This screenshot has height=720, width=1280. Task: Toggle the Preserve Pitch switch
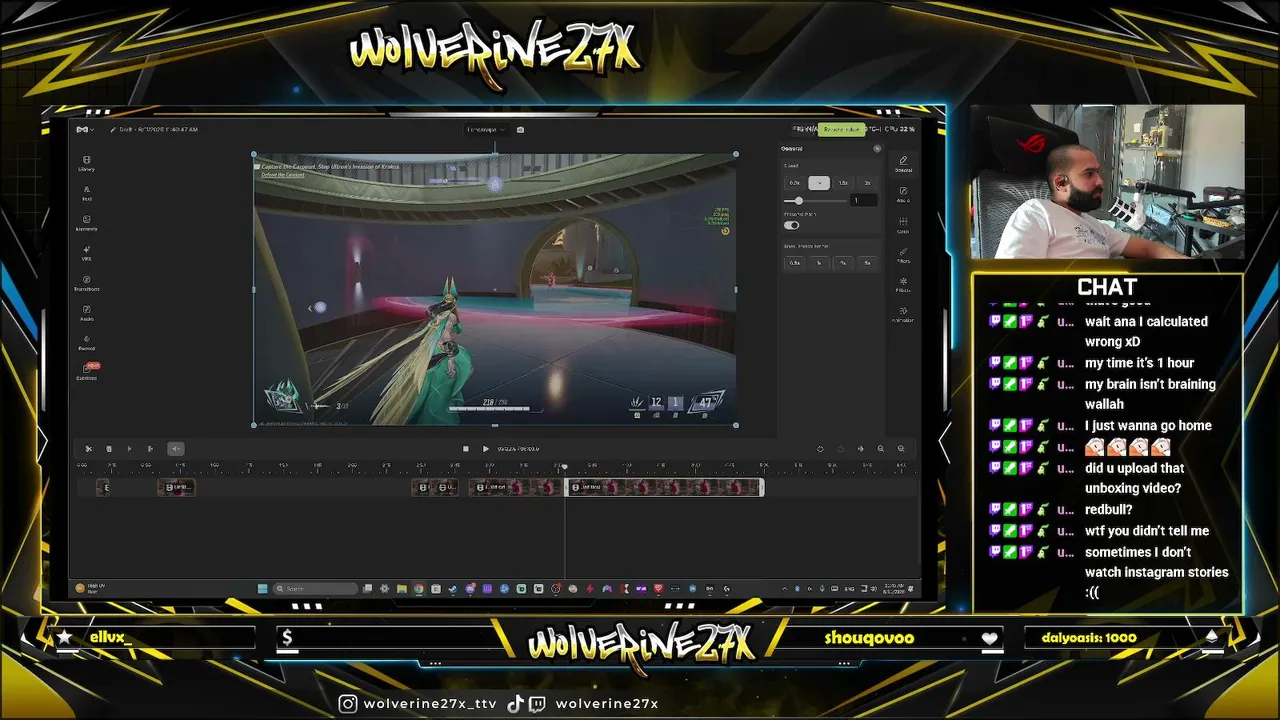(x=792, y=225)
